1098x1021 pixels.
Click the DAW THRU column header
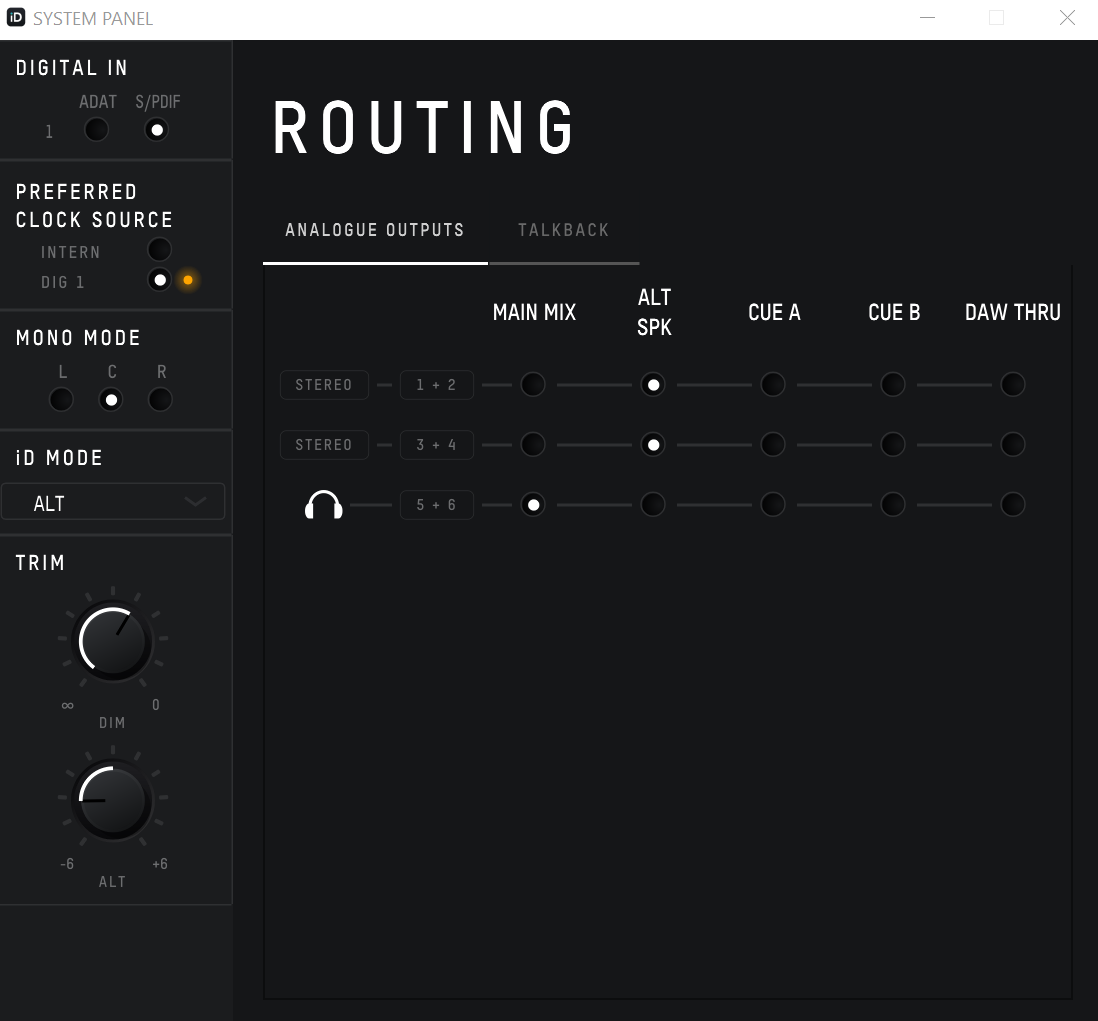coord(1013,312)
